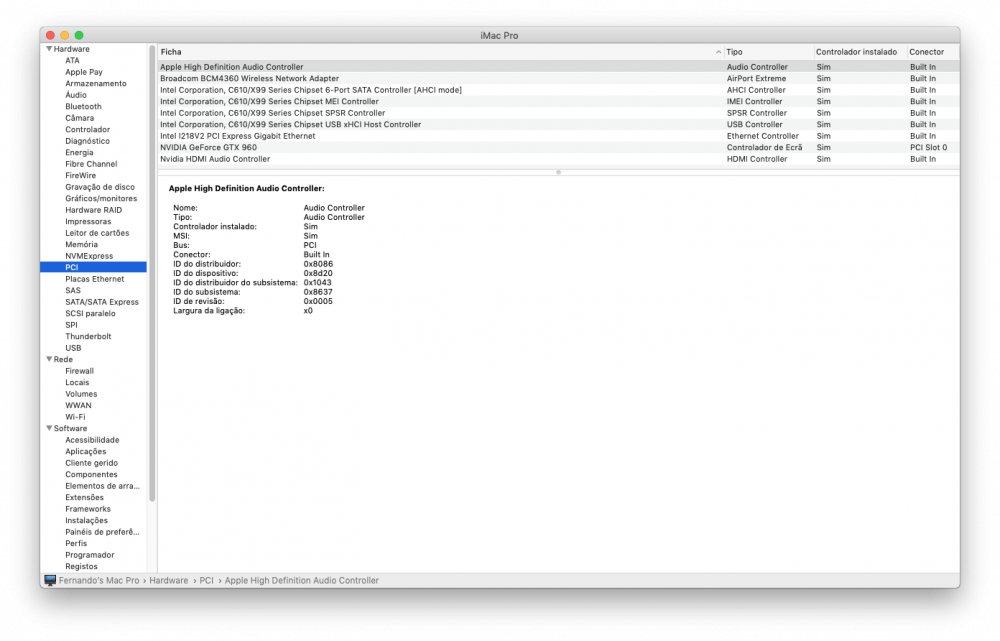1000x641 pixels.
Task: Open Controlador in the sidebar
Action: [87, 129]
